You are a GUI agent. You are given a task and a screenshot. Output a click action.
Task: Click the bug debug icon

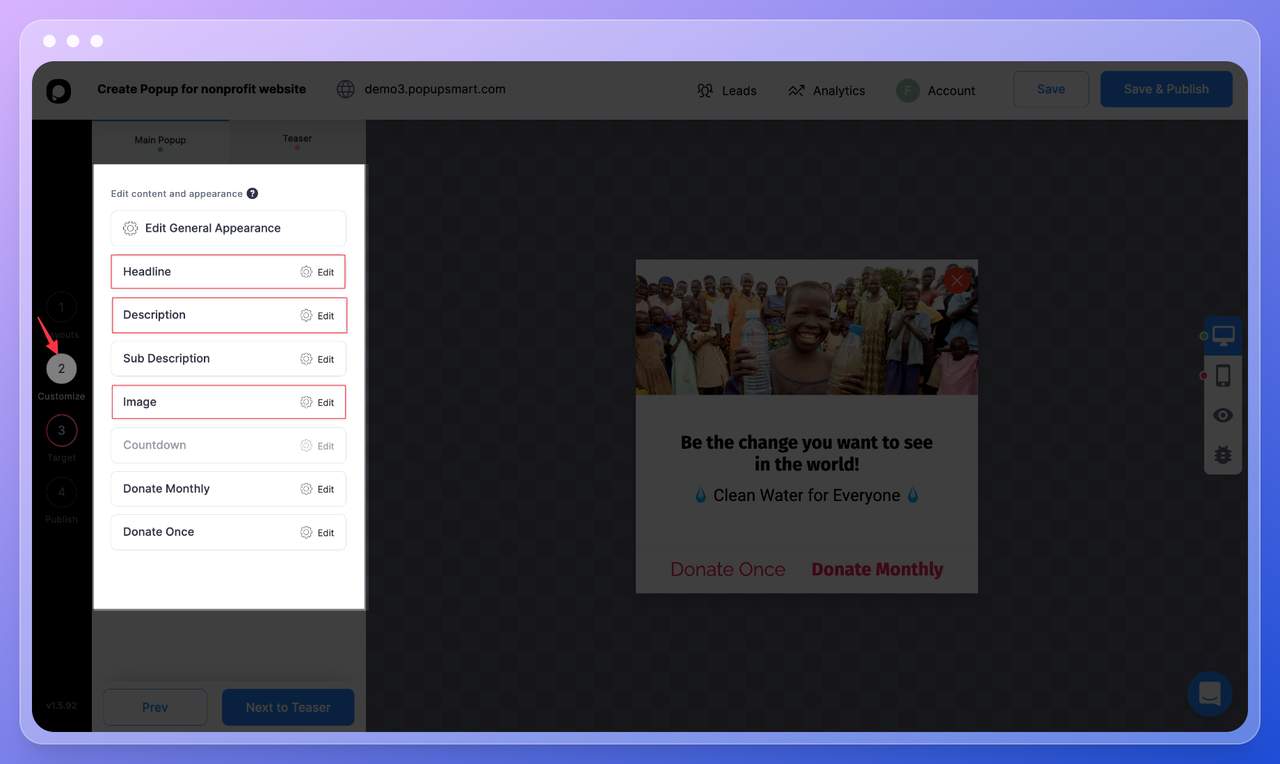pos(1223,455)
